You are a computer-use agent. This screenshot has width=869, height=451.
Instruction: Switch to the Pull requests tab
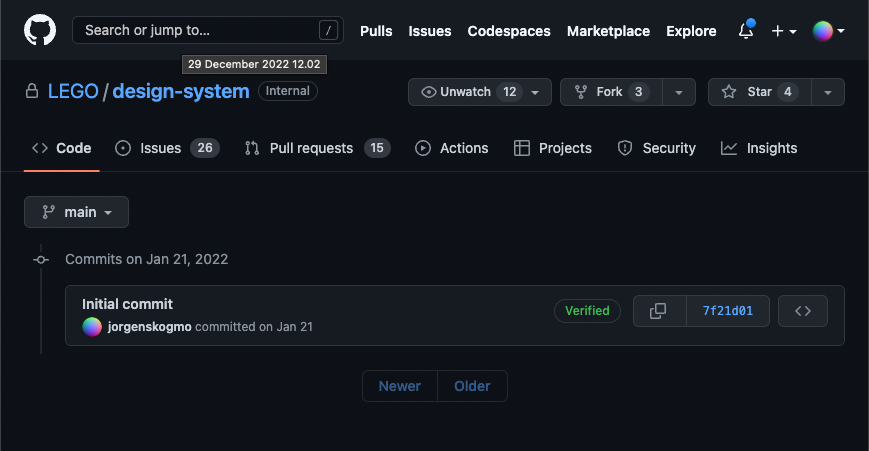(317, 148)
